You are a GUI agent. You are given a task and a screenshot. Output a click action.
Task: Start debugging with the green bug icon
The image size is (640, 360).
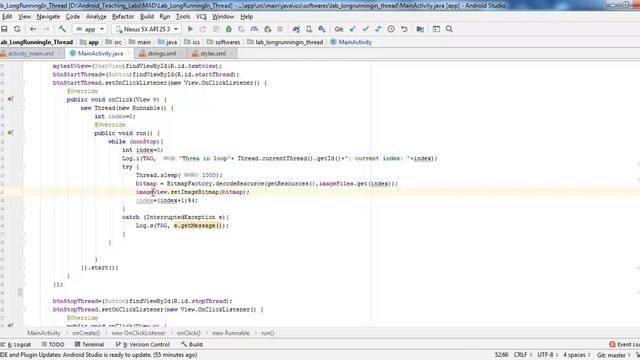229,29
